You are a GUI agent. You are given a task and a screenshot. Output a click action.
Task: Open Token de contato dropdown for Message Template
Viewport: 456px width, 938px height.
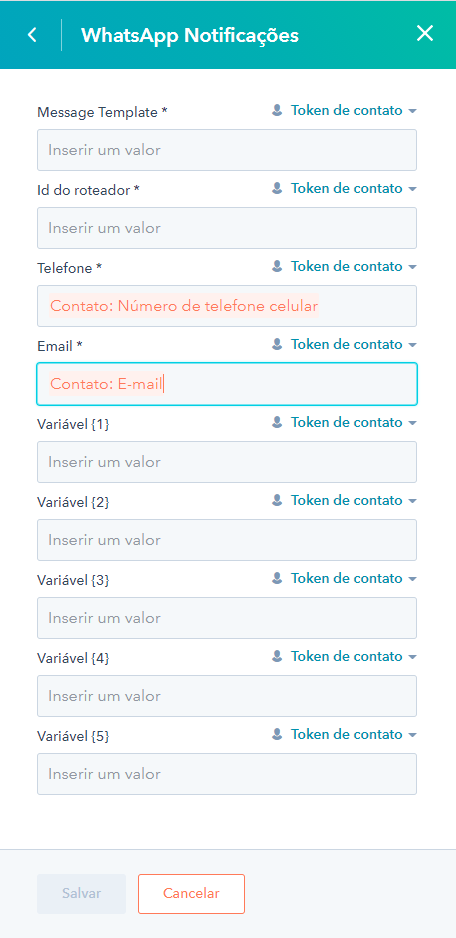tap(353, 110)
